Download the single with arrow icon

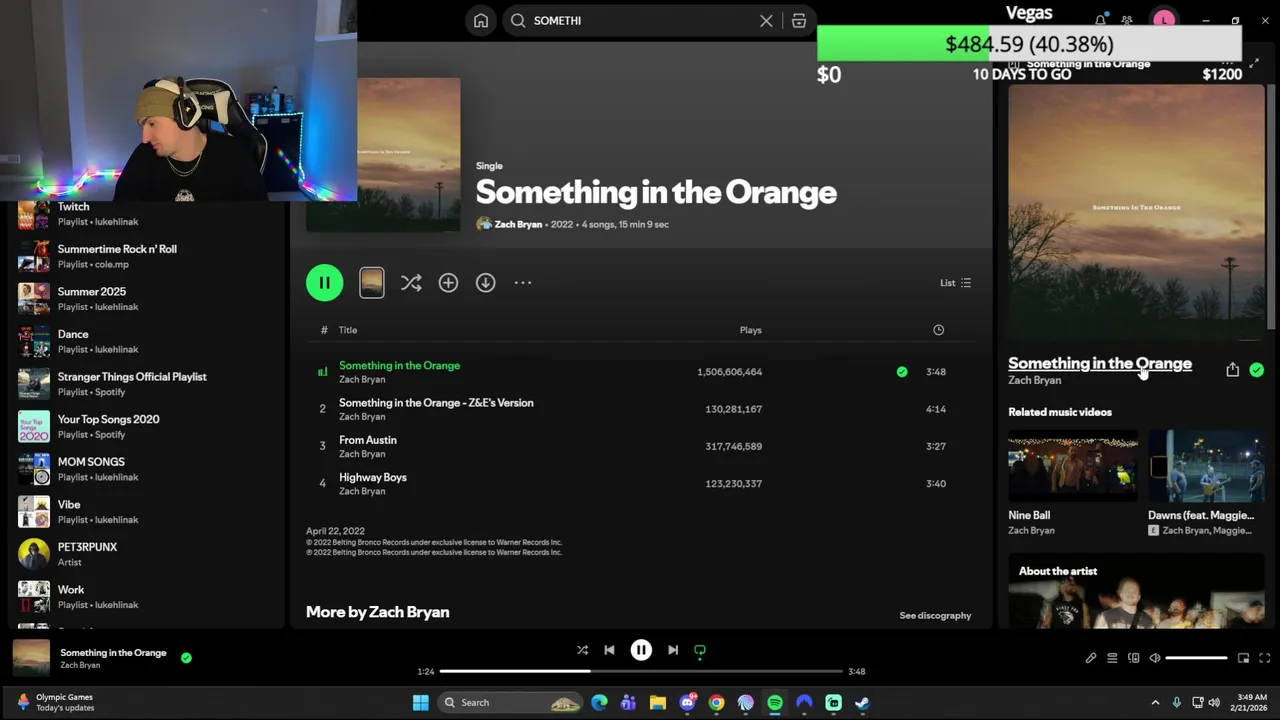(x=485, y=283)
